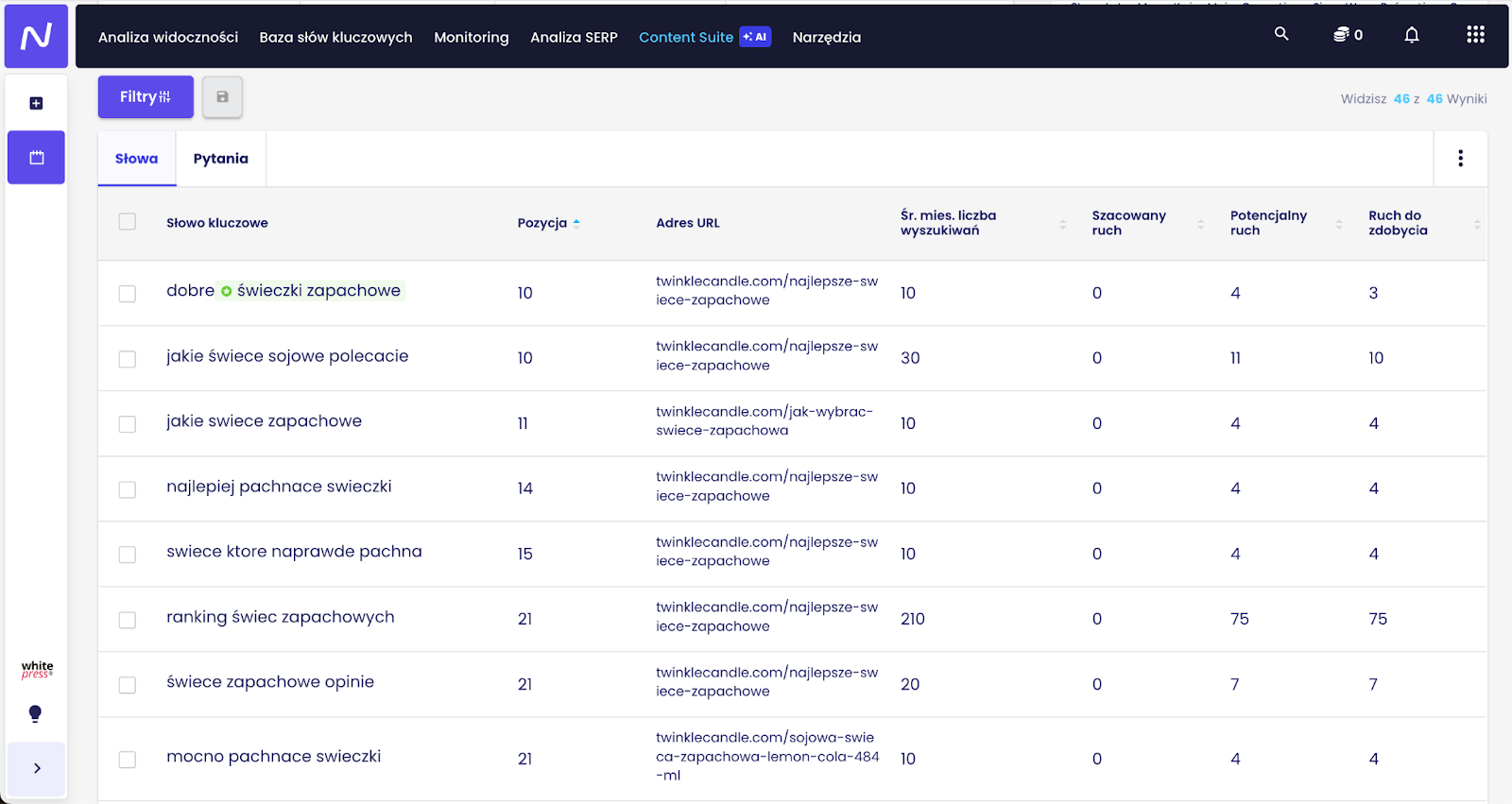Open the search magnifier icon
This screenshot has width=1512, height=804.
coord(1281,34)
